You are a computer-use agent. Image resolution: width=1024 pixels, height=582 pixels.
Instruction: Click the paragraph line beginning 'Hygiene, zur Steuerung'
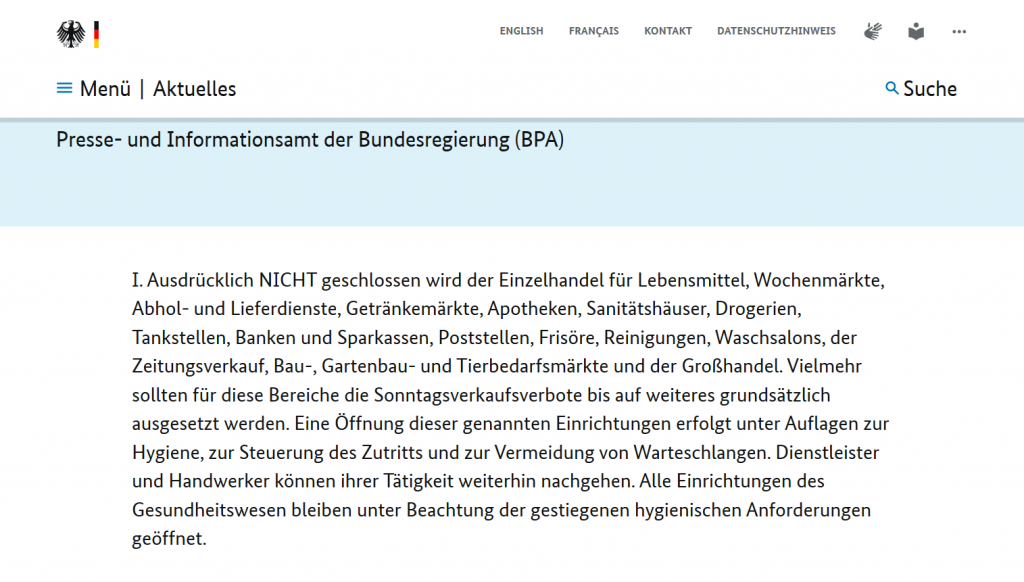tap(505, 453)
